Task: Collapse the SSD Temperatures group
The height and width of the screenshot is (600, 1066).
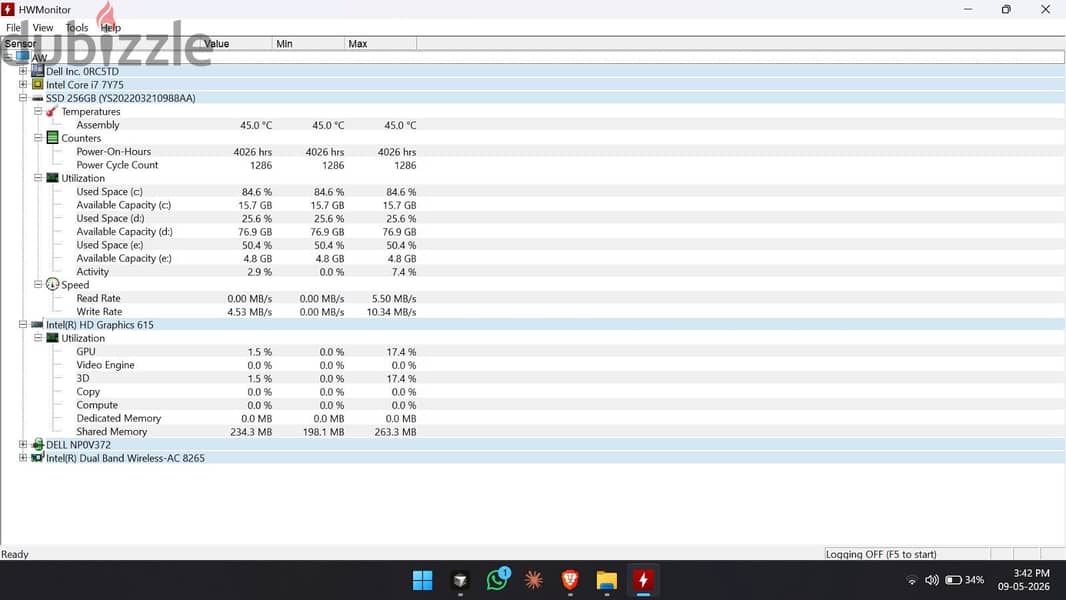Action: [x=38, y=111]
